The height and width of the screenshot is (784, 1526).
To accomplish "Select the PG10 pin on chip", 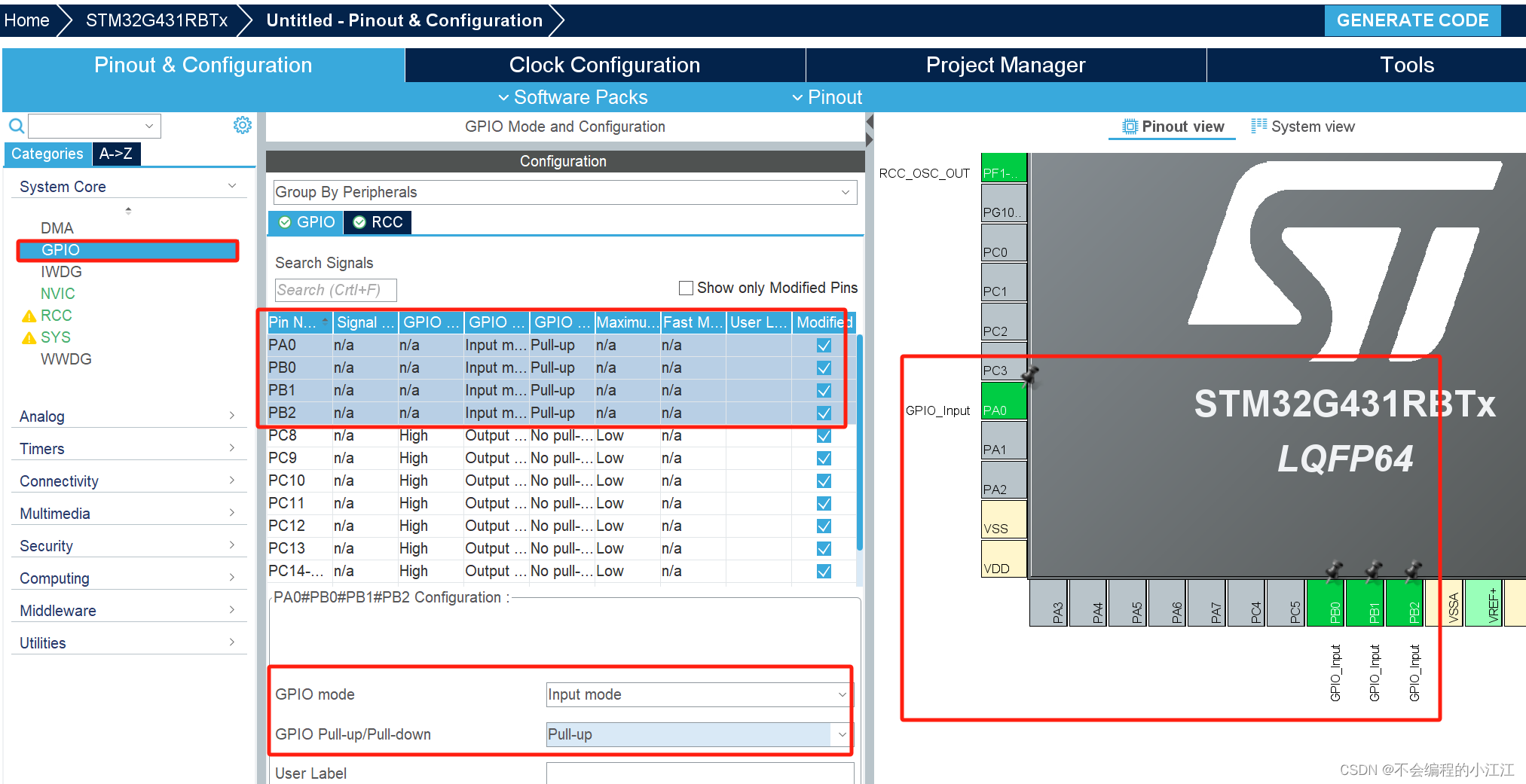I will (1004, 203).
